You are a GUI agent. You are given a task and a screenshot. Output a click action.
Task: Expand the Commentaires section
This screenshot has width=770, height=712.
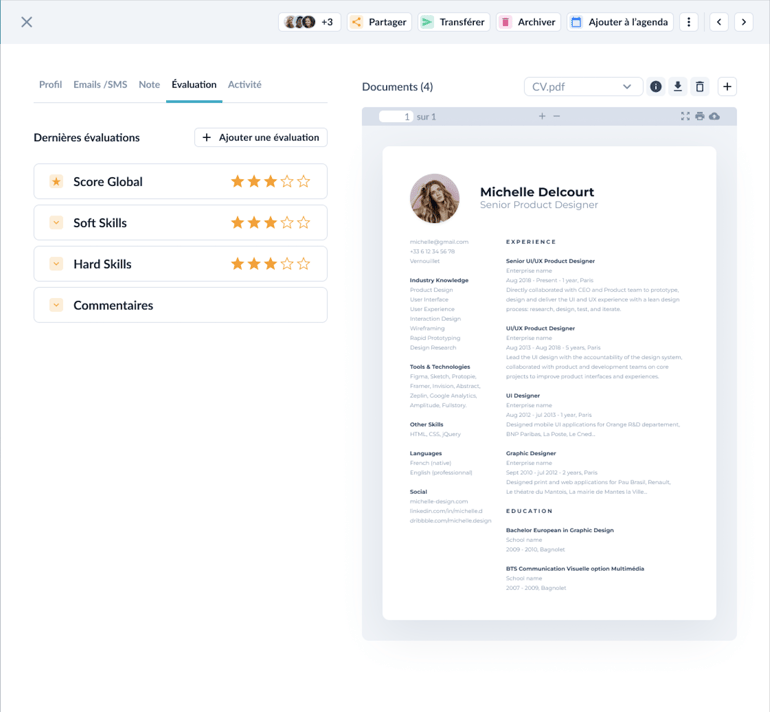(56, 305)
